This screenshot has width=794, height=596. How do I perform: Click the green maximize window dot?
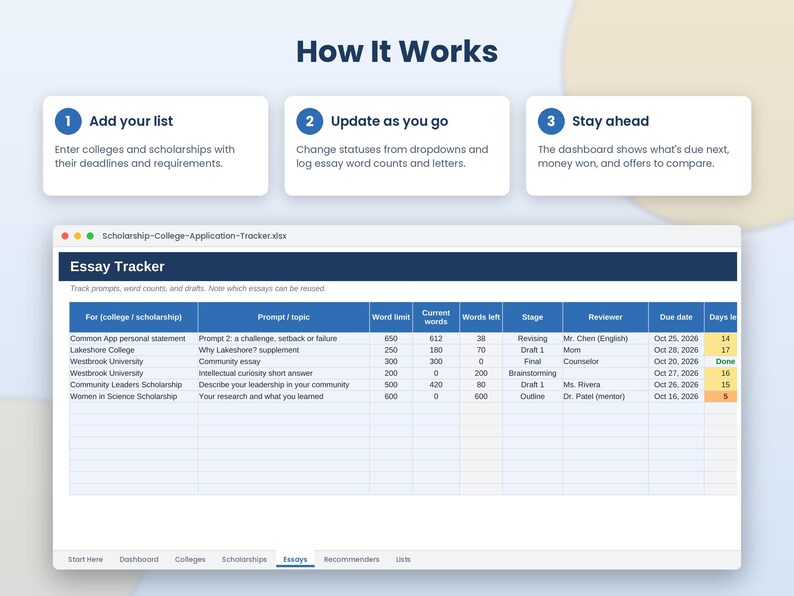(x=90, y=236)
